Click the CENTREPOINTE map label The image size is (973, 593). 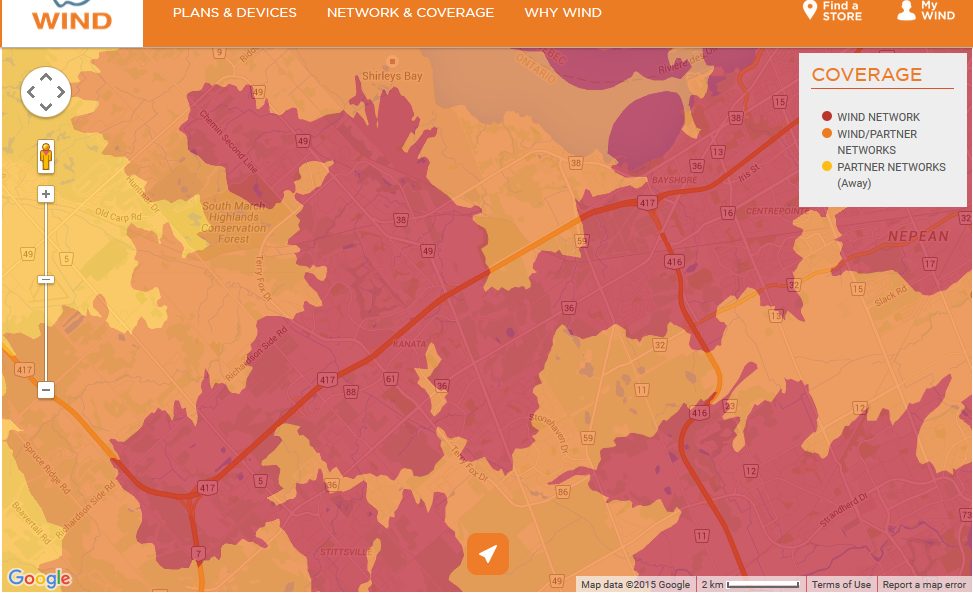pos(777,211)
